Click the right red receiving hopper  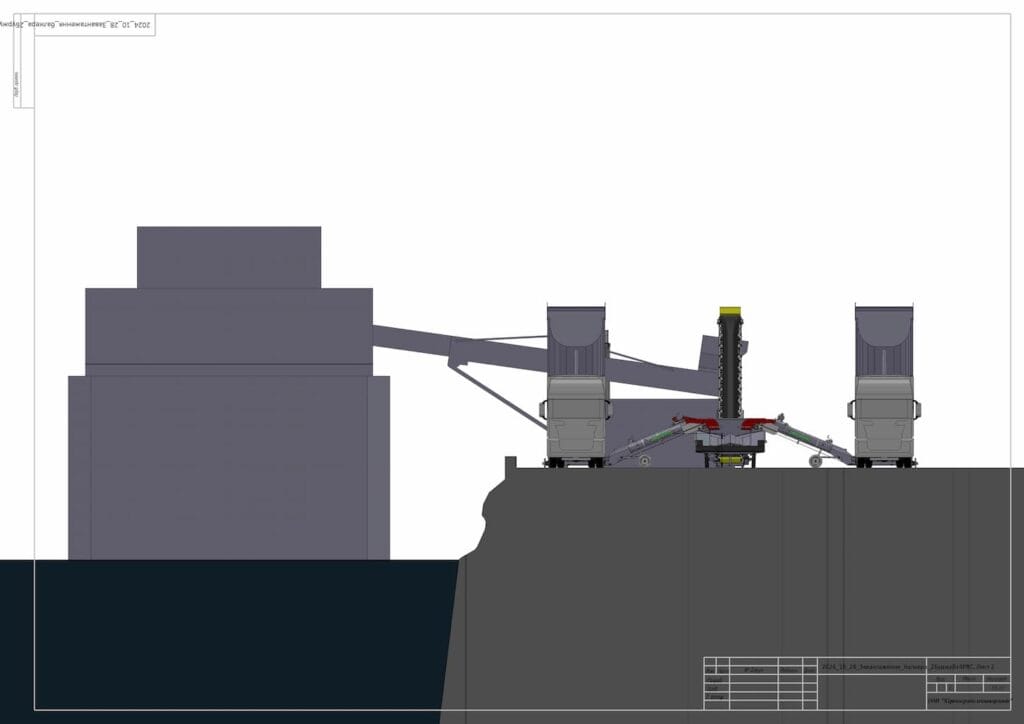(x=757, y=423)
